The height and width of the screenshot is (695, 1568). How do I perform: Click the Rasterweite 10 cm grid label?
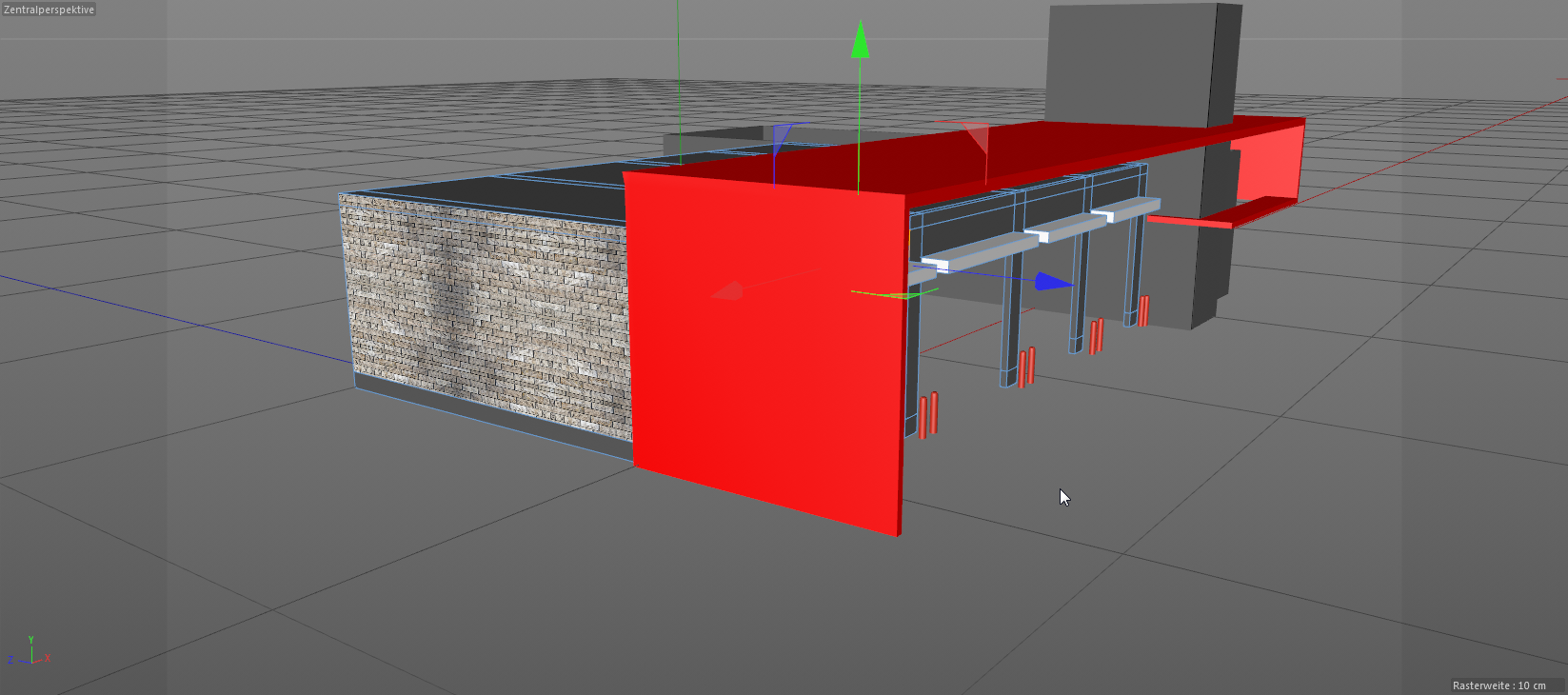point(1499,685)
